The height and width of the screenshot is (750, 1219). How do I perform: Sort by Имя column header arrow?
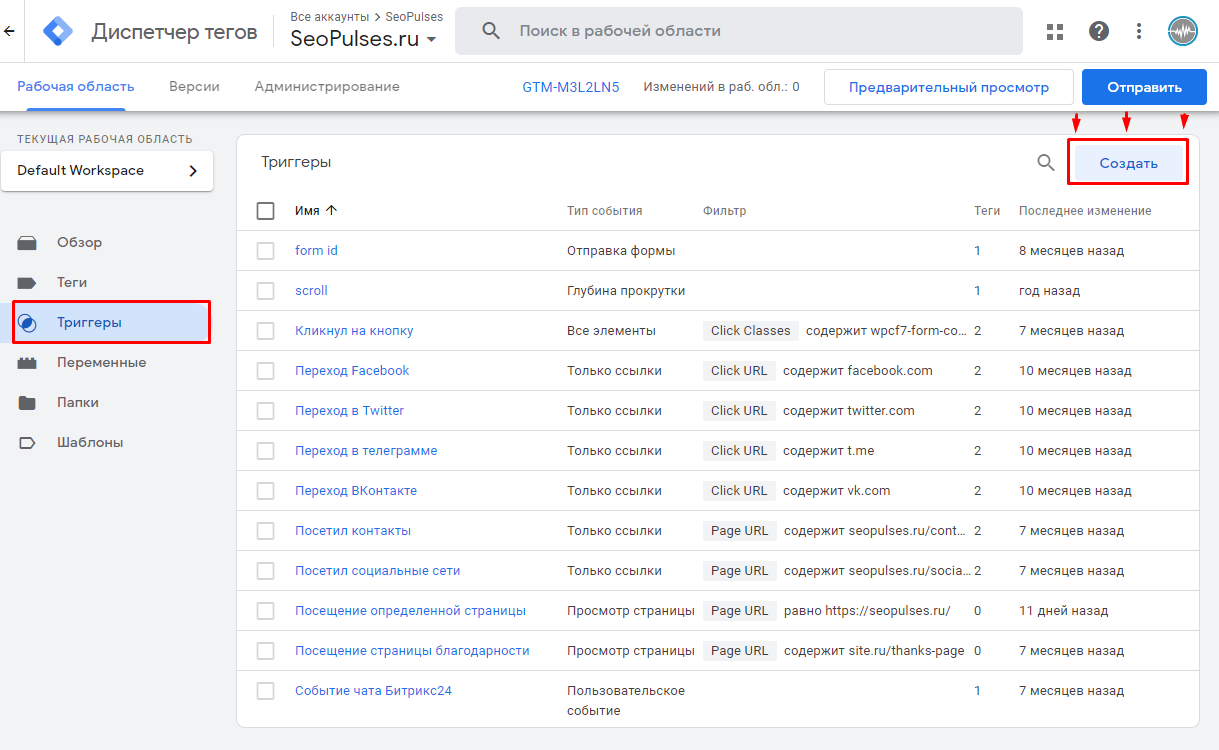(x=332, y=211)
